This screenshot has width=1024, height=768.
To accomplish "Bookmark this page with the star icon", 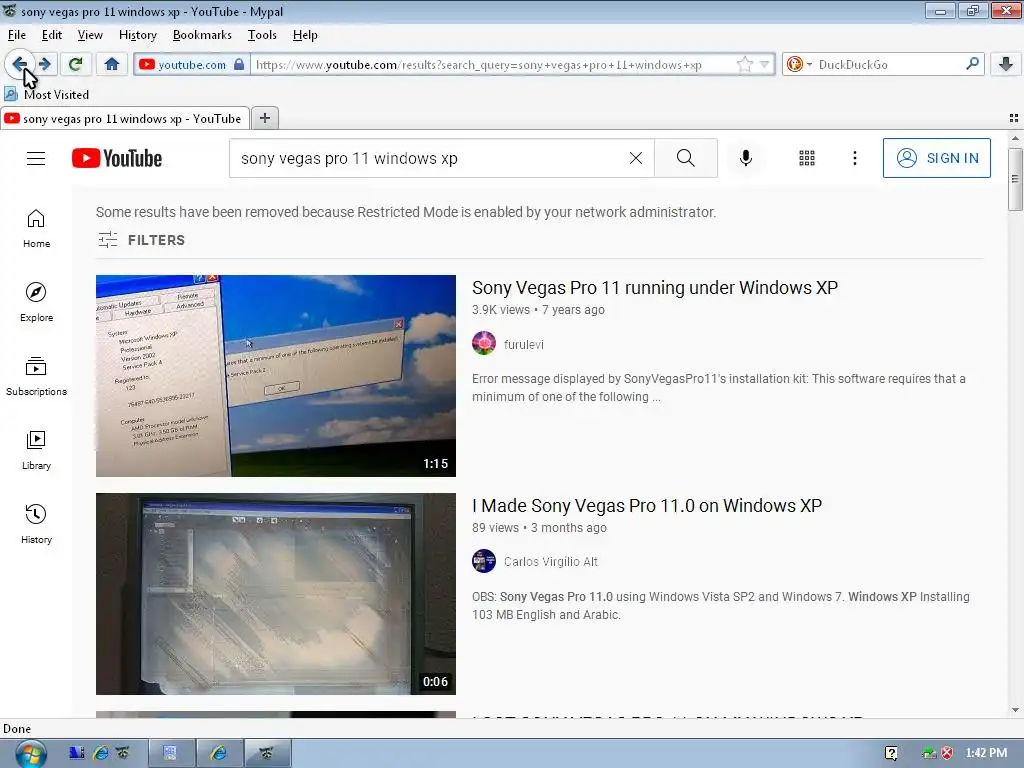I will (744, 64).
